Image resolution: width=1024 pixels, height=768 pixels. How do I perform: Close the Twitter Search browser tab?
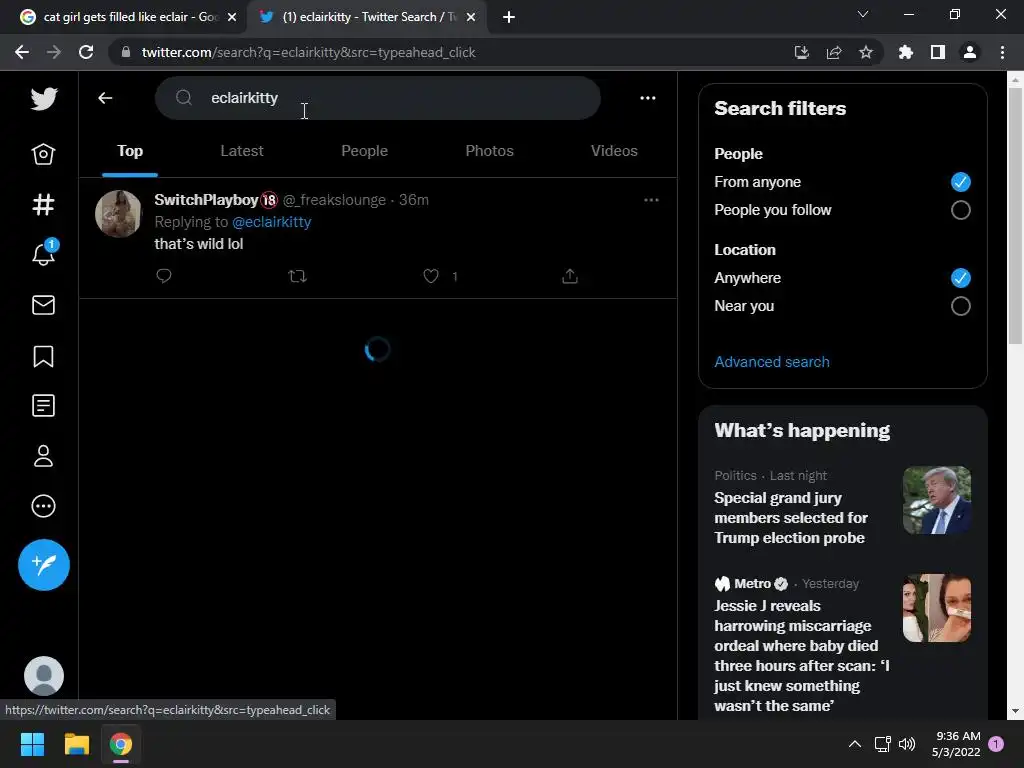[x=471, y=18]
